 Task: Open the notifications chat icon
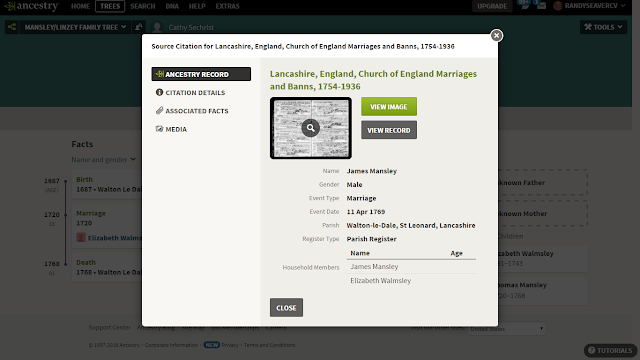tap(524, 5)
